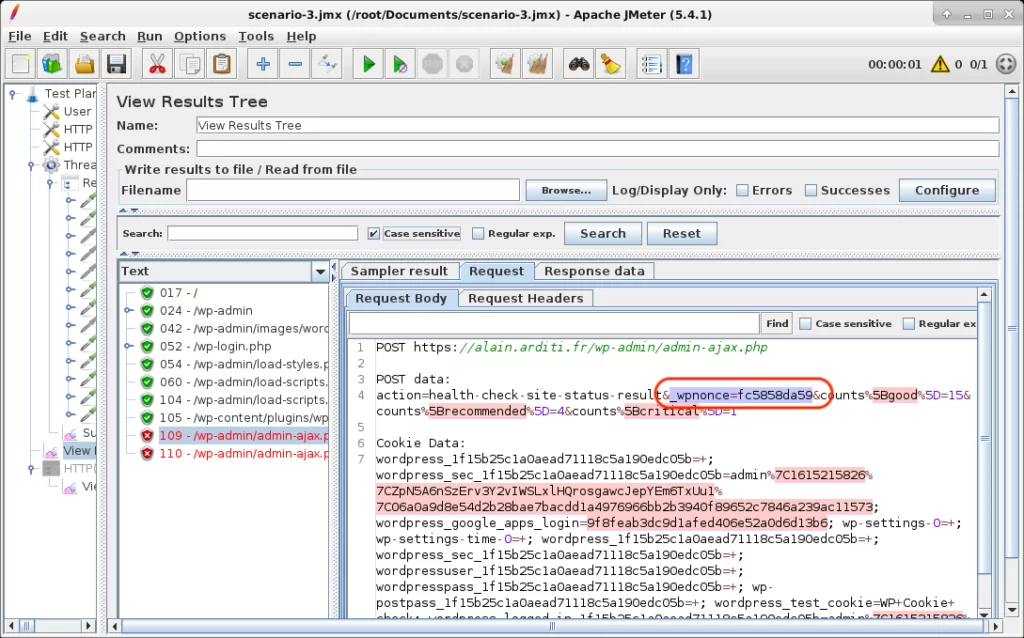Expand the 052 - /wp-login.php result node
Image resolution: width=1024 pixels, height=638 pixels.
click(129, 347)
